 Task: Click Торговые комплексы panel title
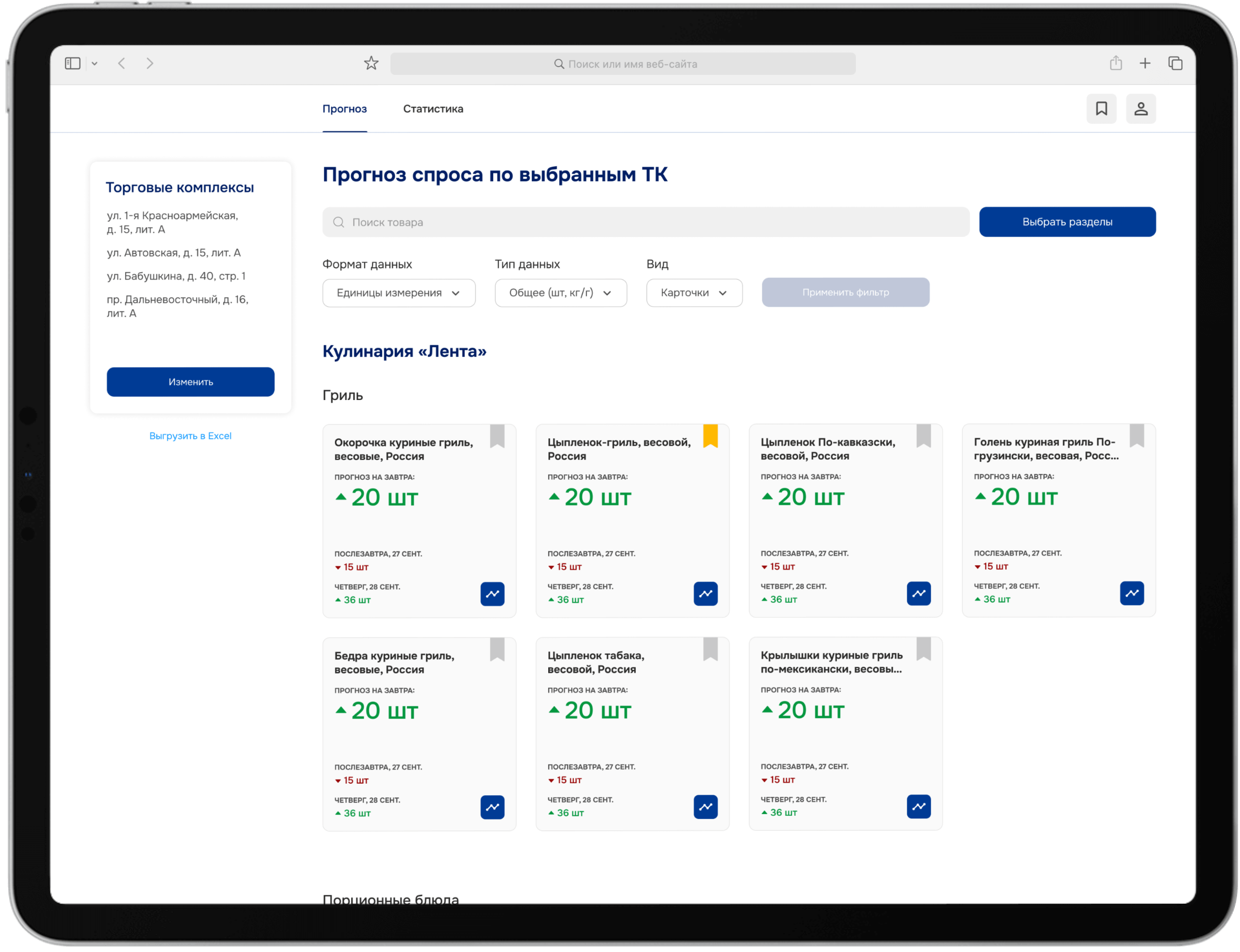point(180,188)
